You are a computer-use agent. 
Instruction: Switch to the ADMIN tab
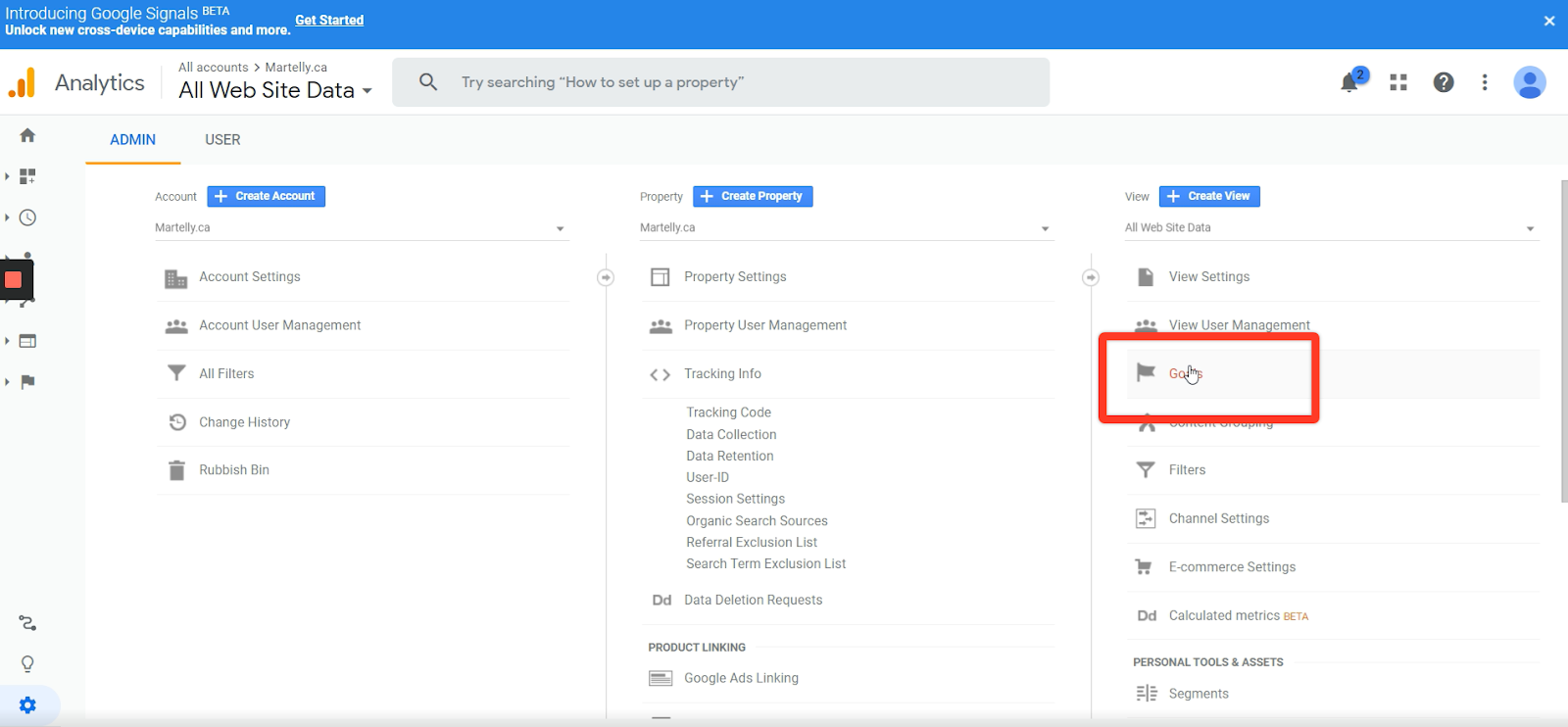pos(132,140)
